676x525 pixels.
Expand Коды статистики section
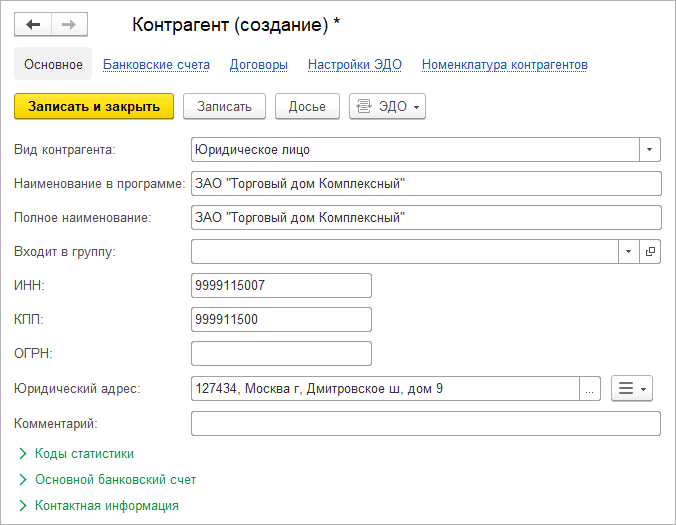(84, 454)
